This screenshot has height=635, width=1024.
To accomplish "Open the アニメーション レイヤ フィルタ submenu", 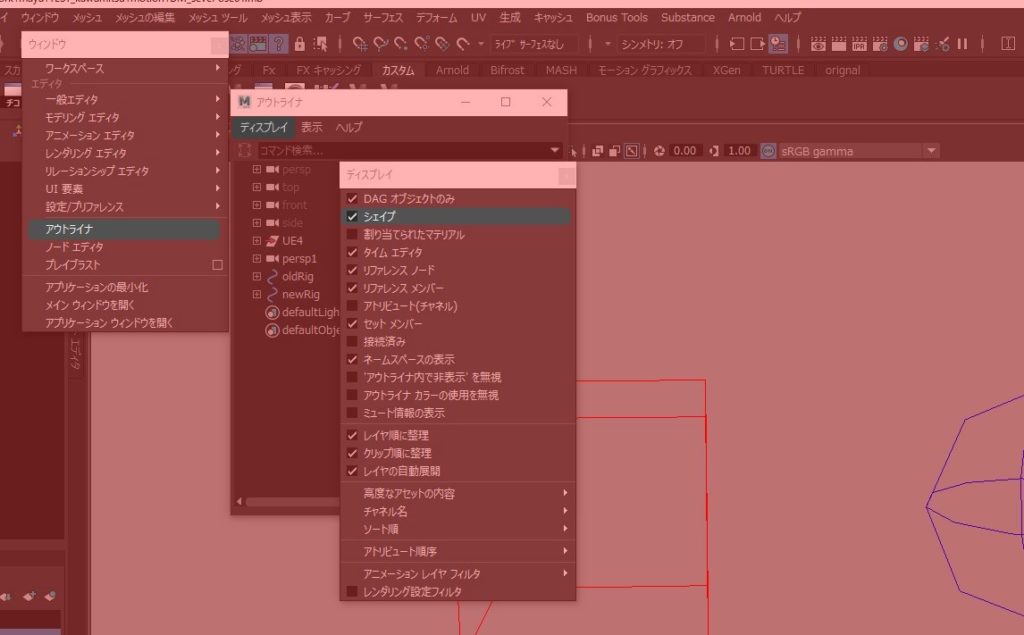I will (x=457, y=574).
